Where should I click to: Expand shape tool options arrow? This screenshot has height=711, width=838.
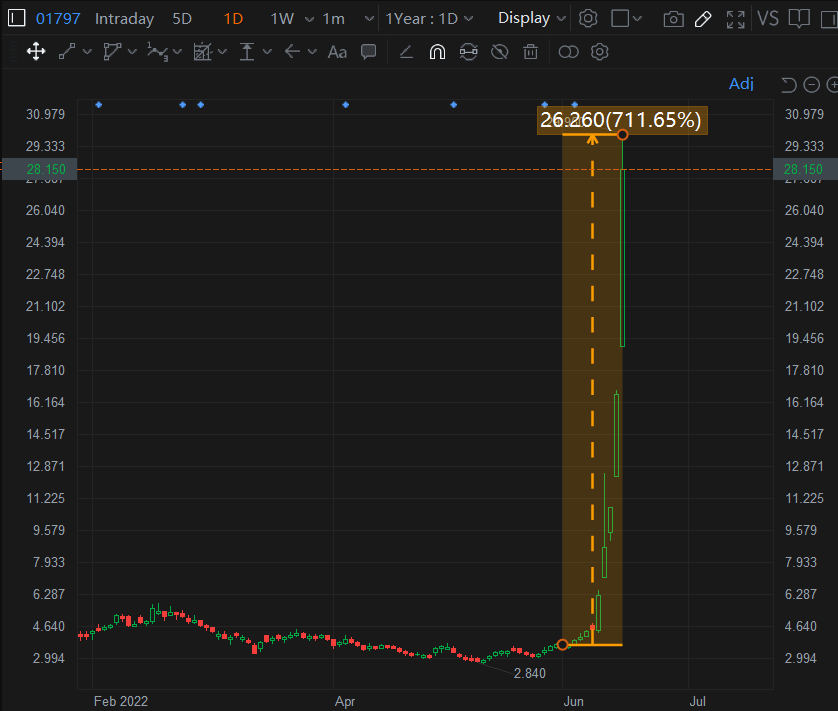click(x=132, y=52)
